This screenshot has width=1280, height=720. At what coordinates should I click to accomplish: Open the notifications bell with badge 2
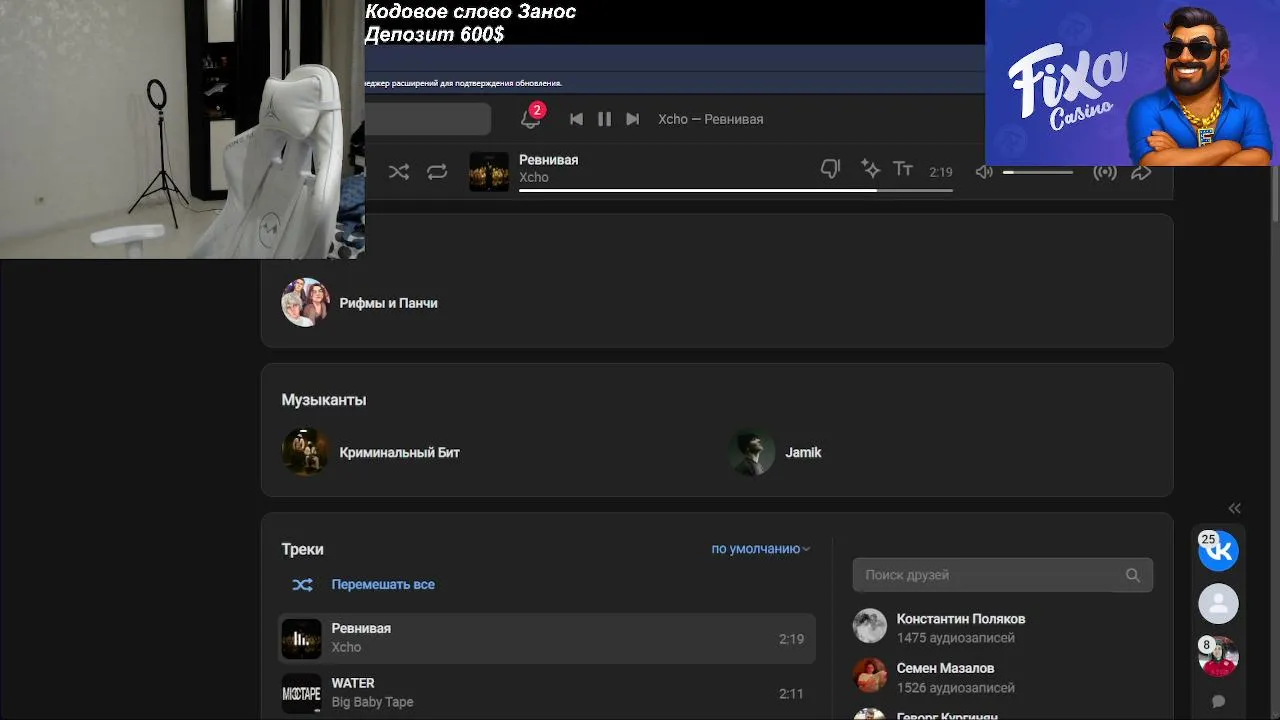pos(531,118)
